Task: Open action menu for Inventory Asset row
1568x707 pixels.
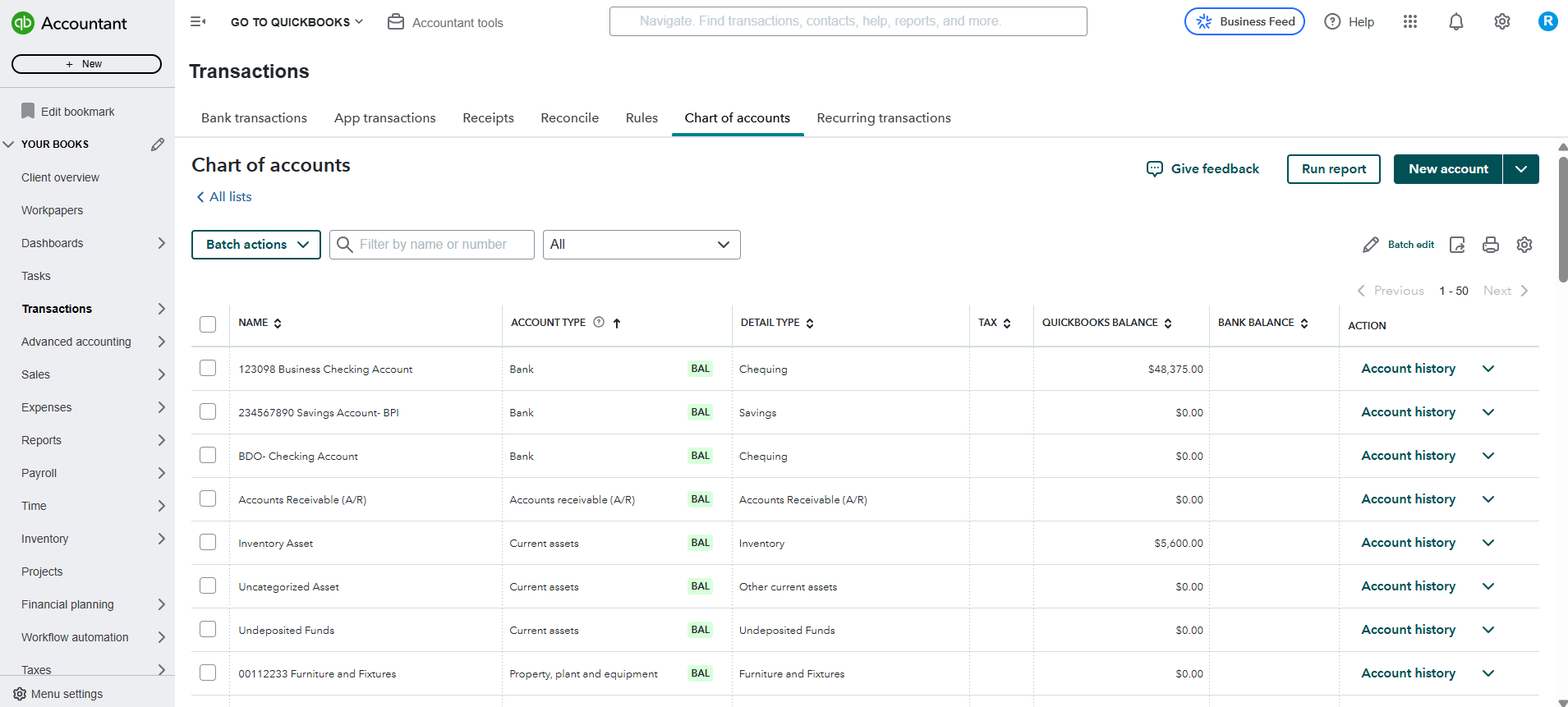Action: (1488, 543)
